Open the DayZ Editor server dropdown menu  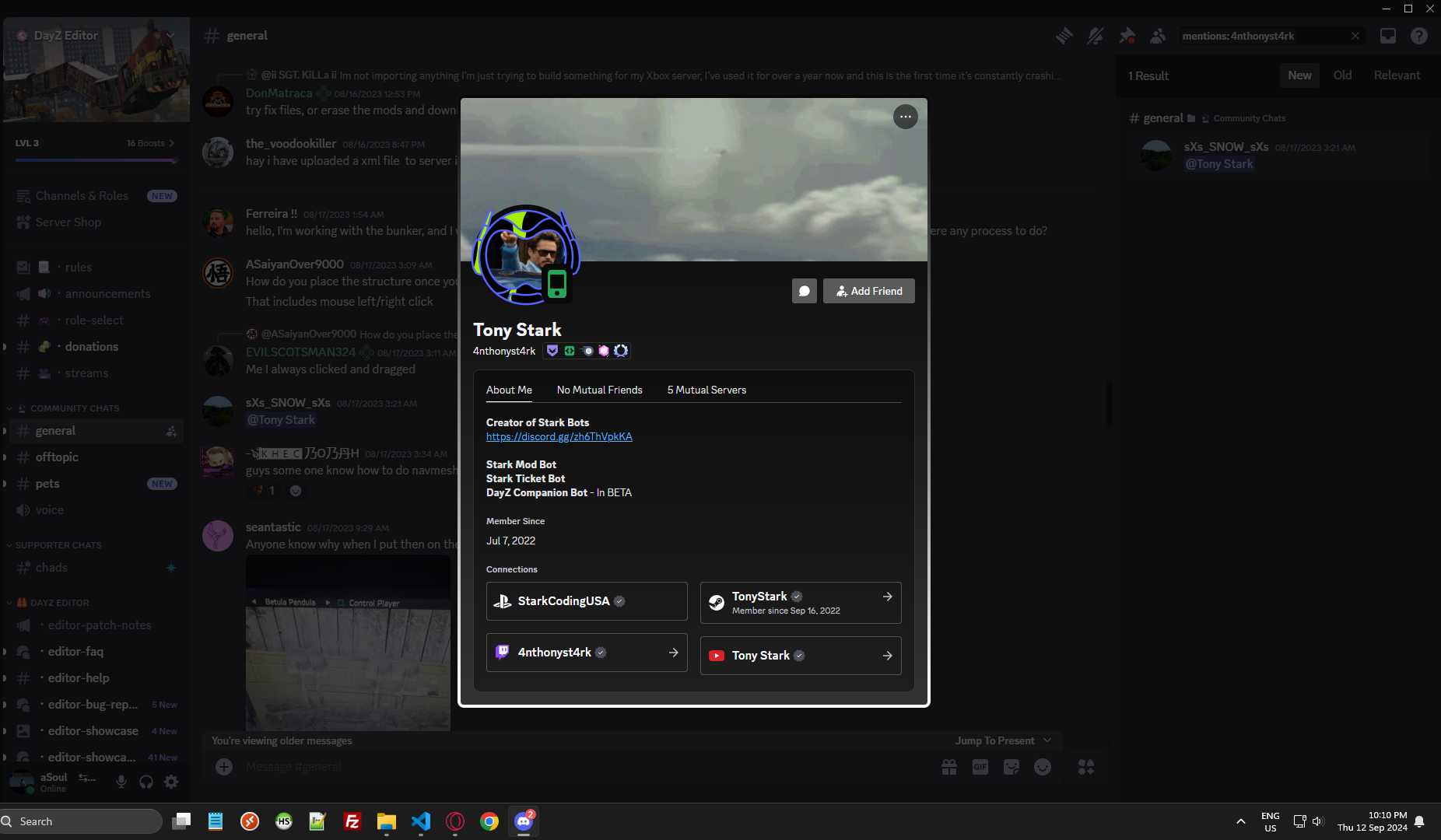(96, 36)
